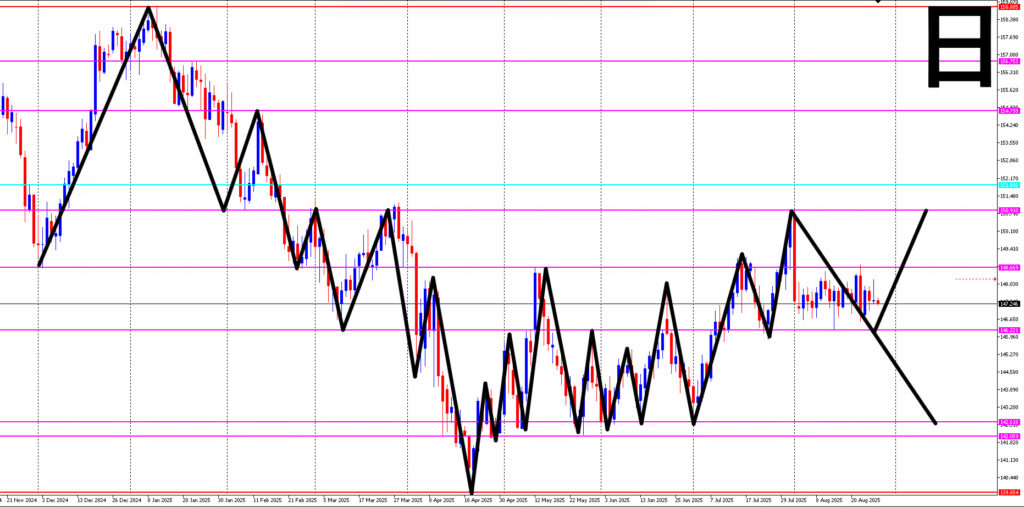This screenshot has height=507, width=1024.
Task: Click the black 147.246 current price tag
Action: (1009, 303)
